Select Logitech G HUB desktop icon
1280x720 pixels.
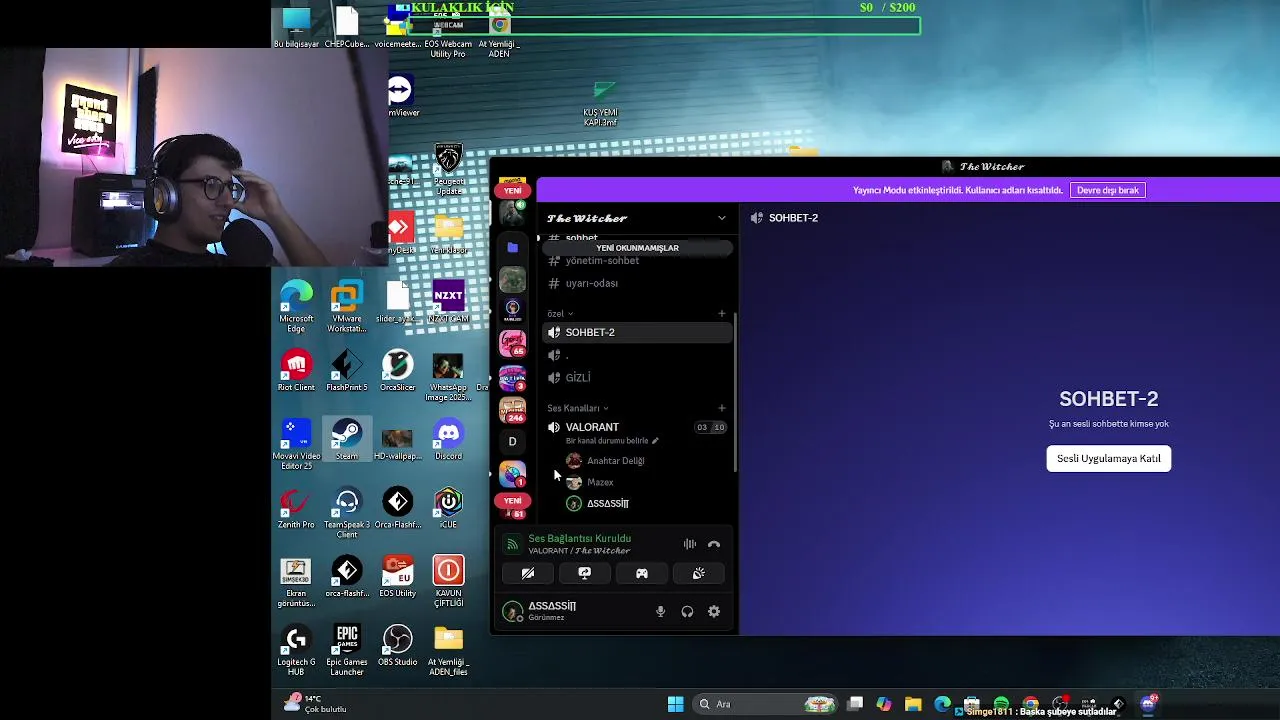pyautogui.click(x=295, y=650)
